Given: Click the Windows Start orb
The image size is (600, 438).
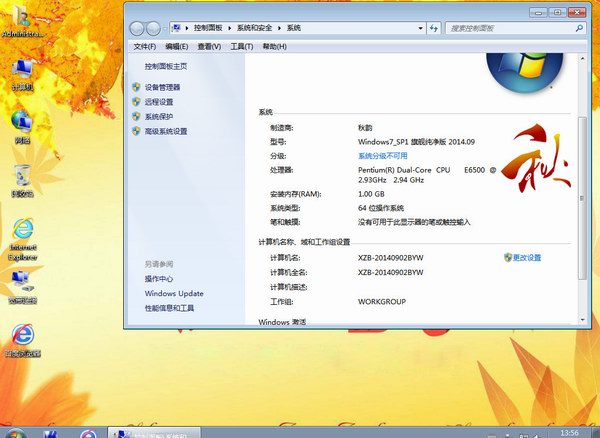Looking at the screenshot, I should click(15, 433).
